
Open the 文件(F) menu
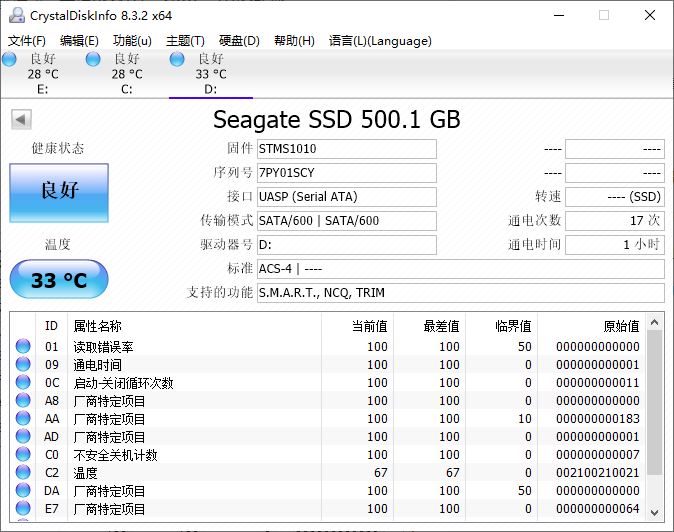coord(27,41)
